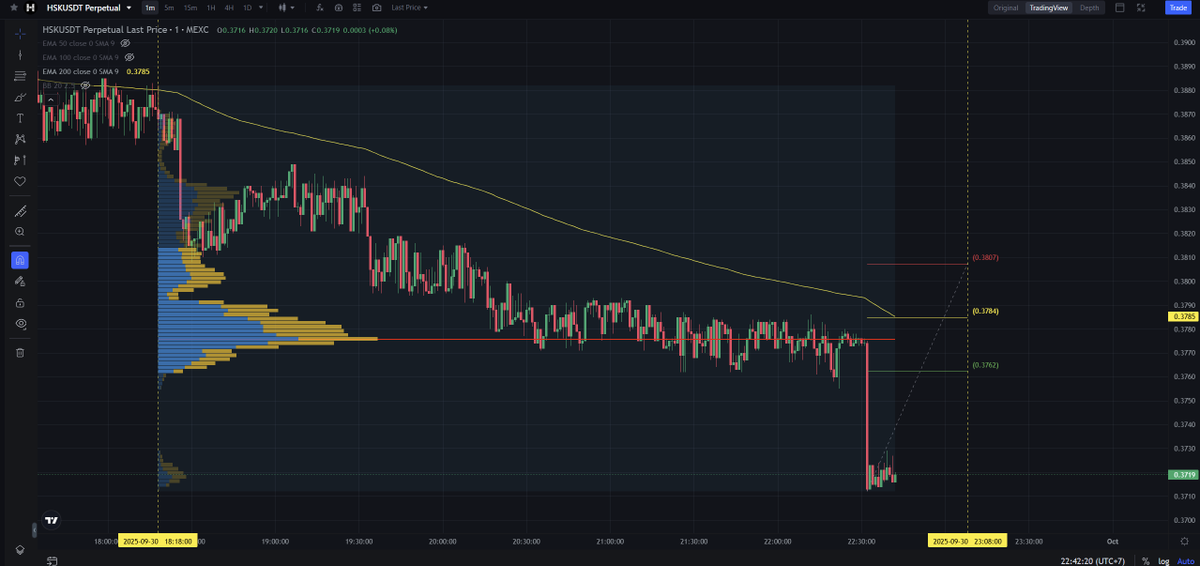Enter fullscreen chart mode
The height and width of the screenshot is (566, 1200).
pos(1142,7)
